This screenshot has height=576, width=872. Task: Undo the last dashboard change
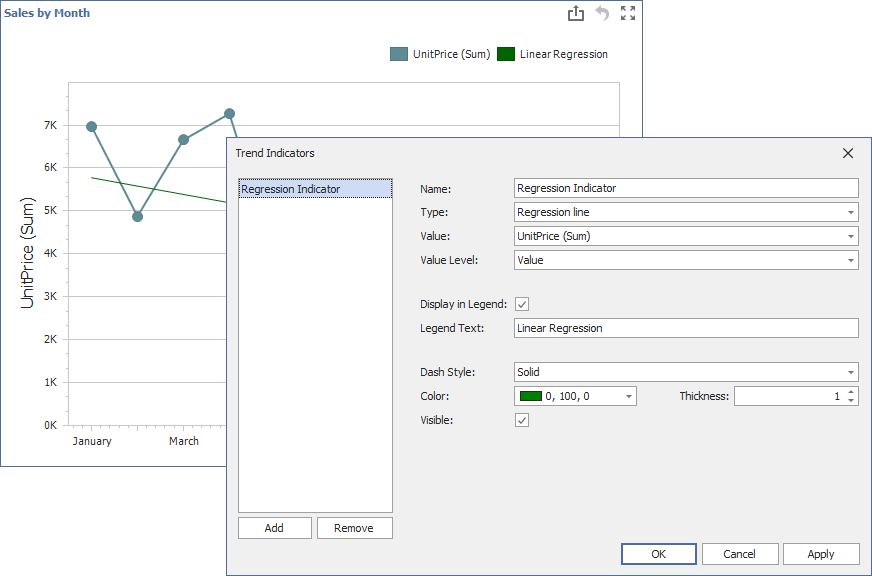(601, 13)
